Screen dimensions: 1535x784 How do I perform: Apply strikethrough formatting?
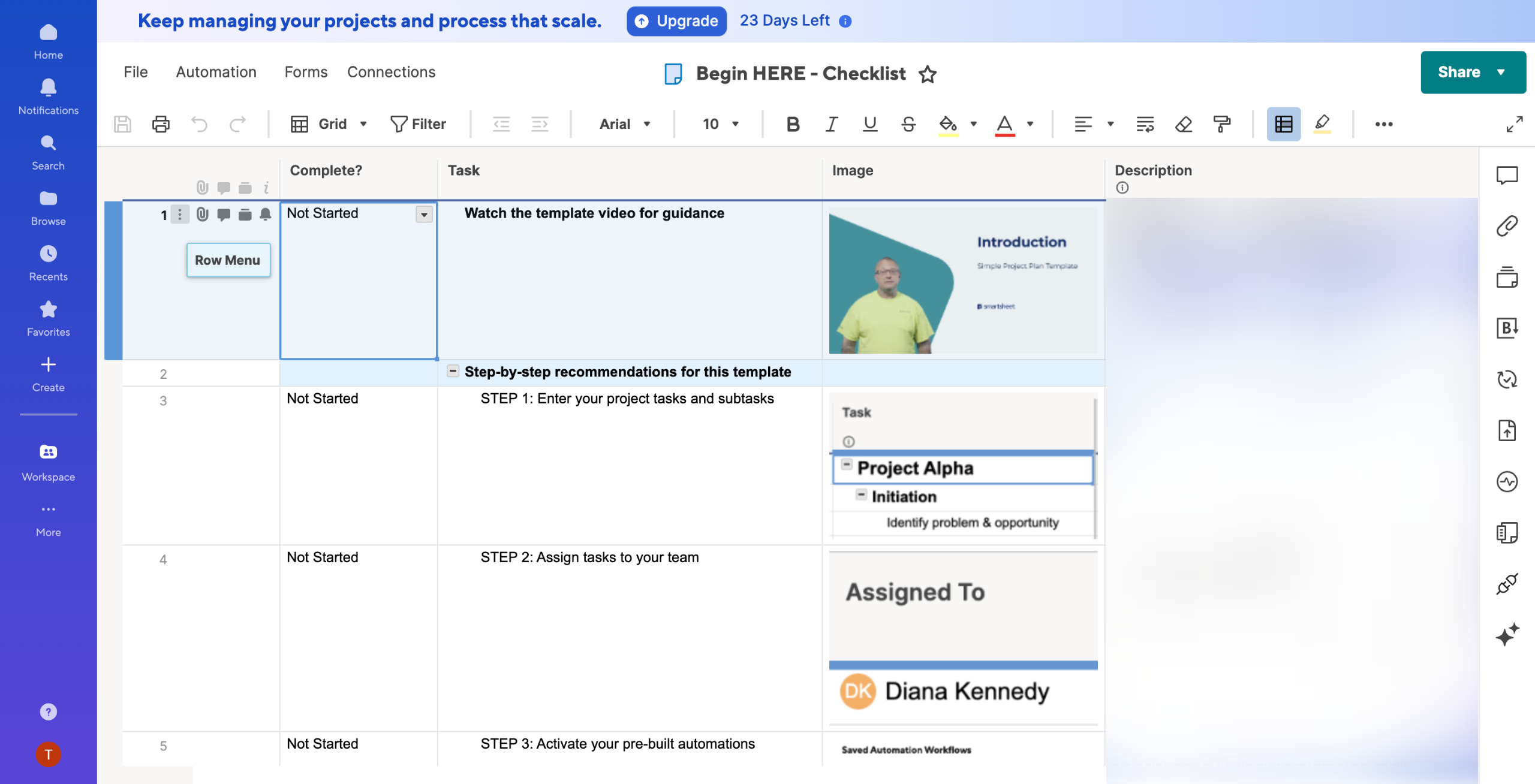point(908,124)
